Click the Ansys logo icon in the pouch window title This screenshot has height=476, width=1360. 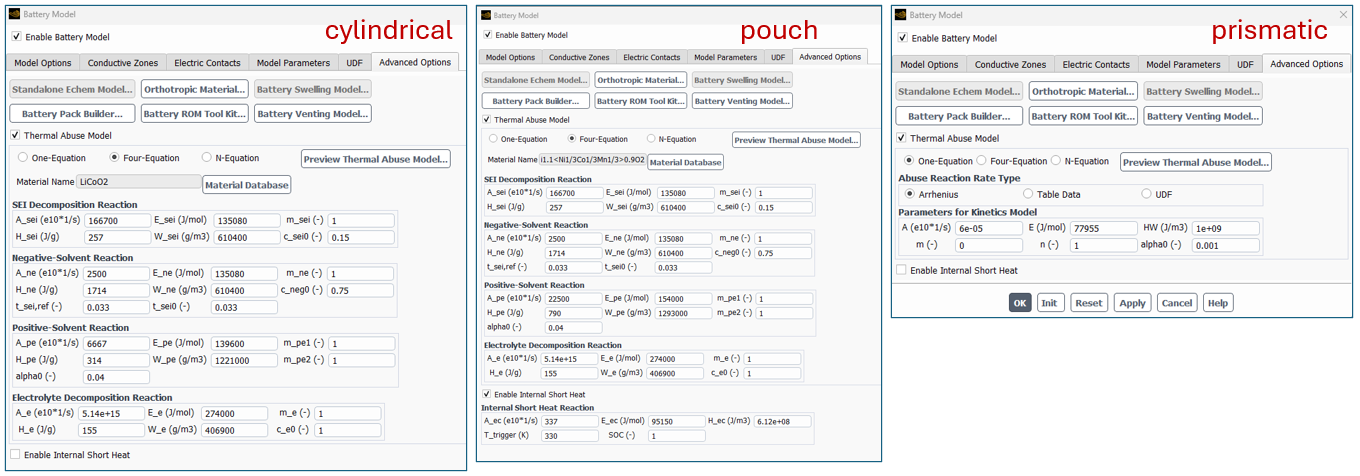pos(486,16)
